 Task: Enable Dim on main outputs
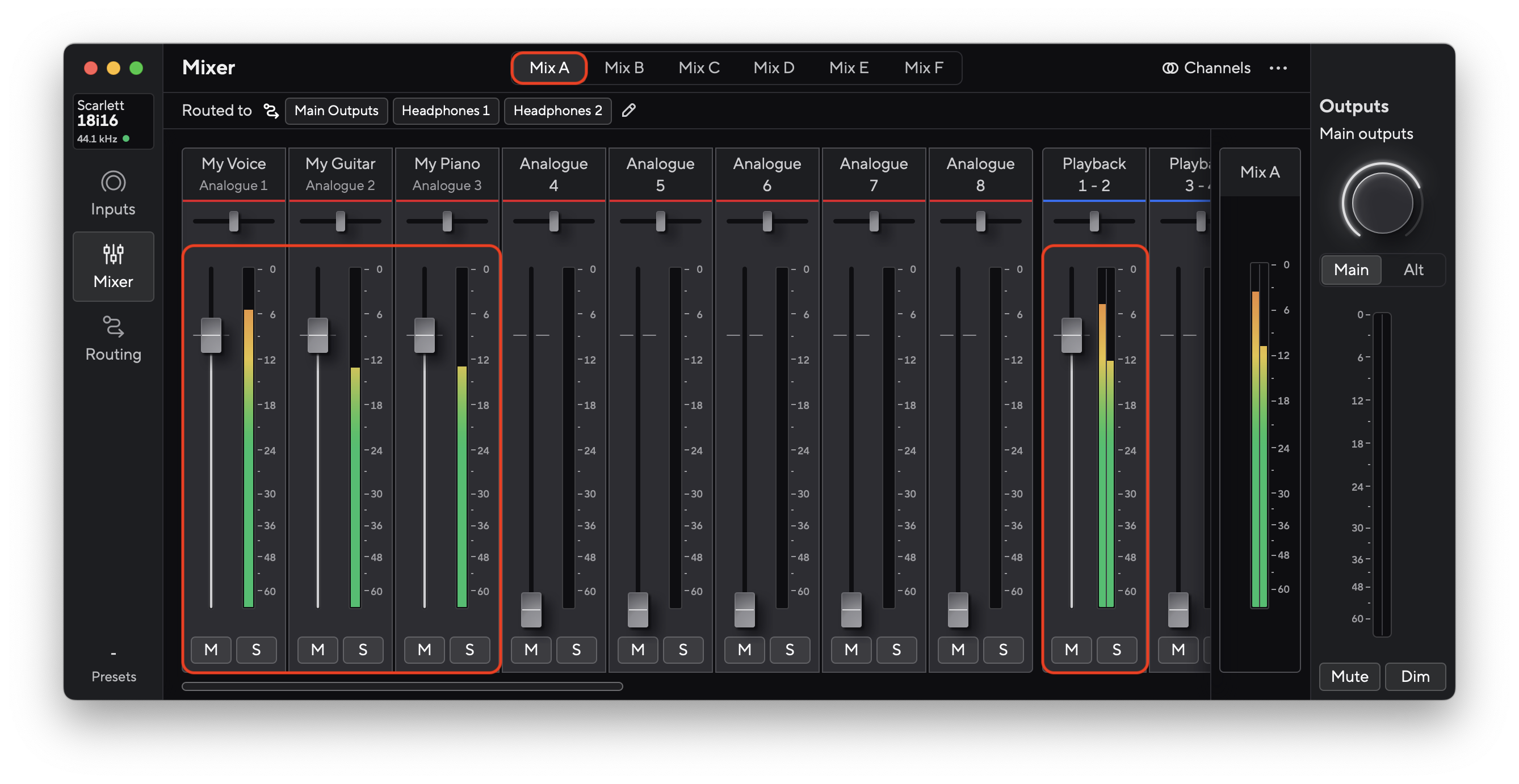tap(1415, 676)
